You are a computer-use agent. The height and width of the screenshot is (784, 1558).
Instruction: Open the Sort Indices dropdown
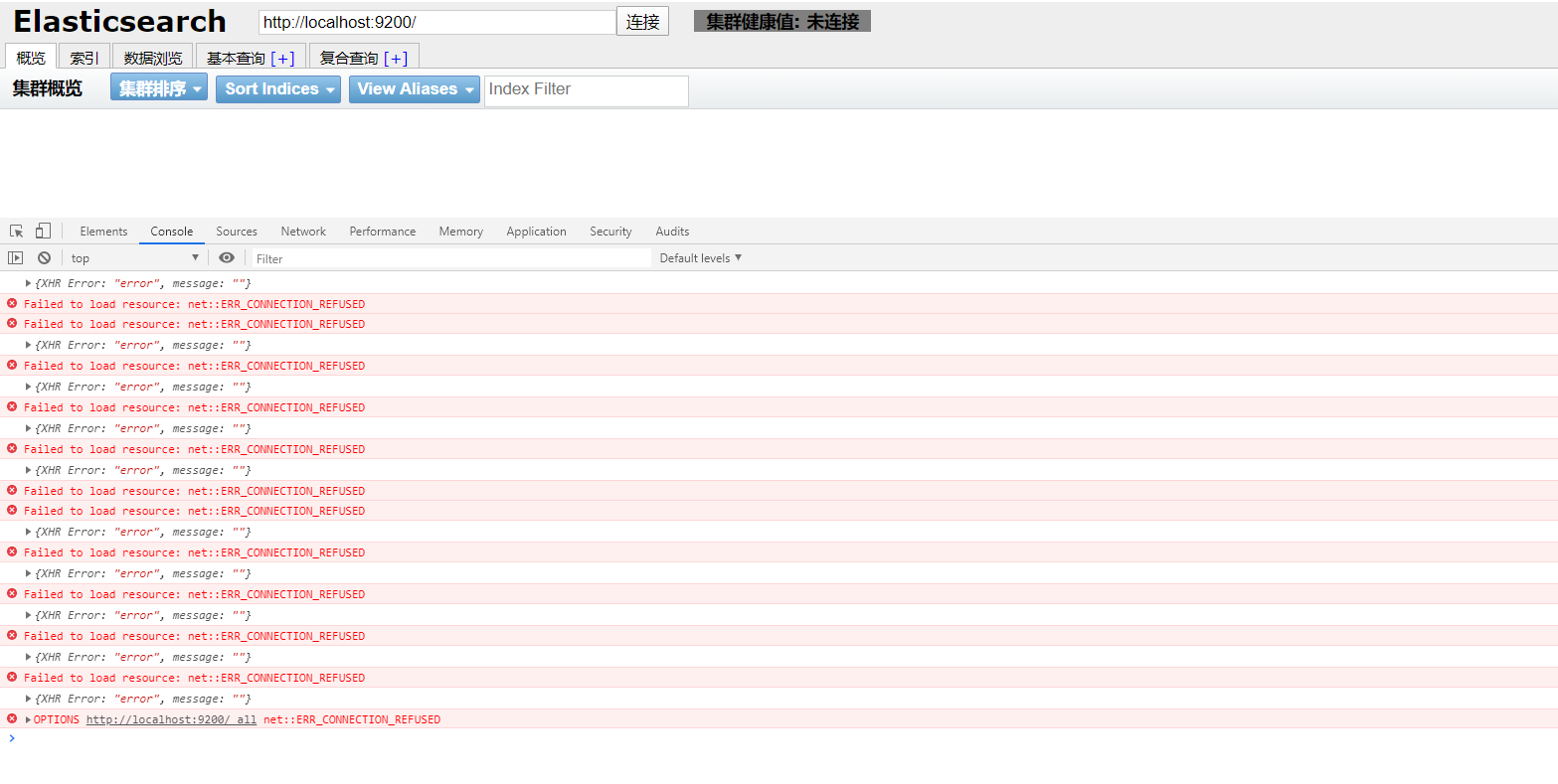[278, 89]
